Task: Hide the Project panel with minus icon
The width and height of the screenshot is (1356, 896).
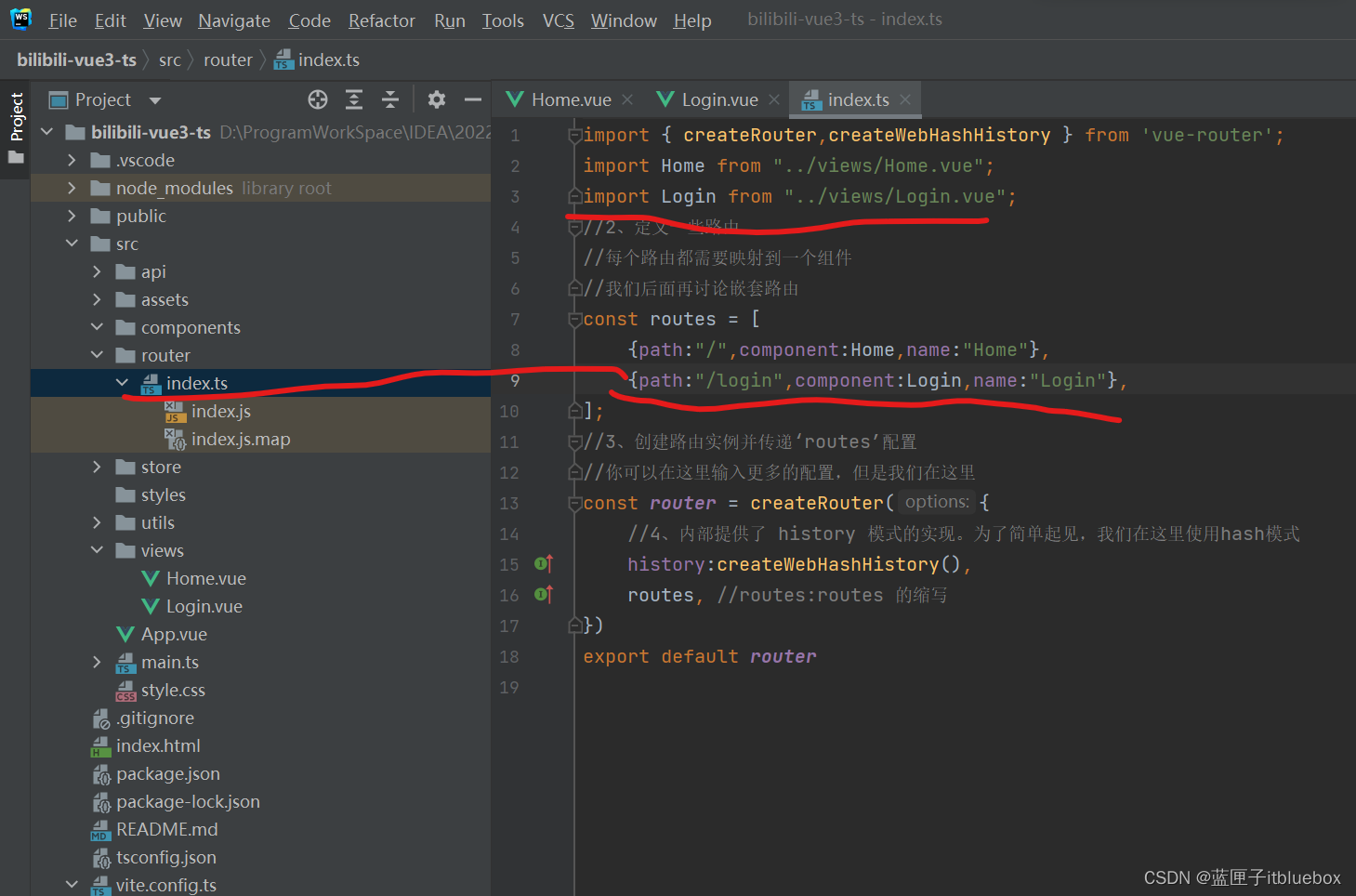Action: point(473,99)
